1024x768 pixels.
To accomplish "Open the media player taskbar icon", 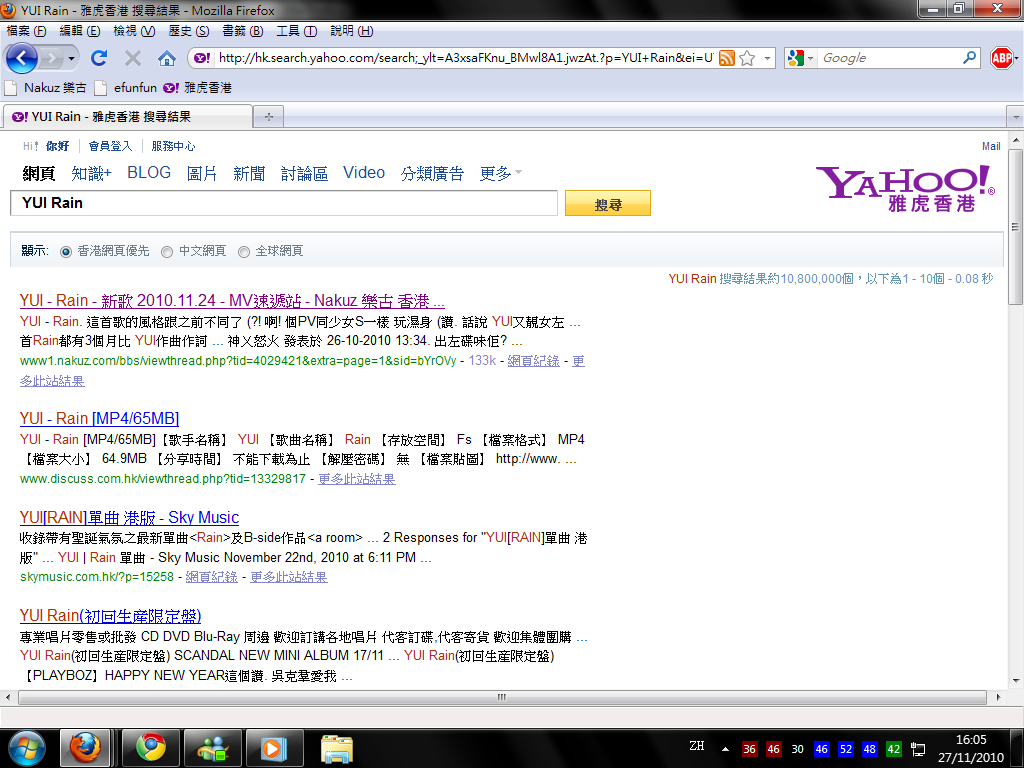I will (275, 748).
